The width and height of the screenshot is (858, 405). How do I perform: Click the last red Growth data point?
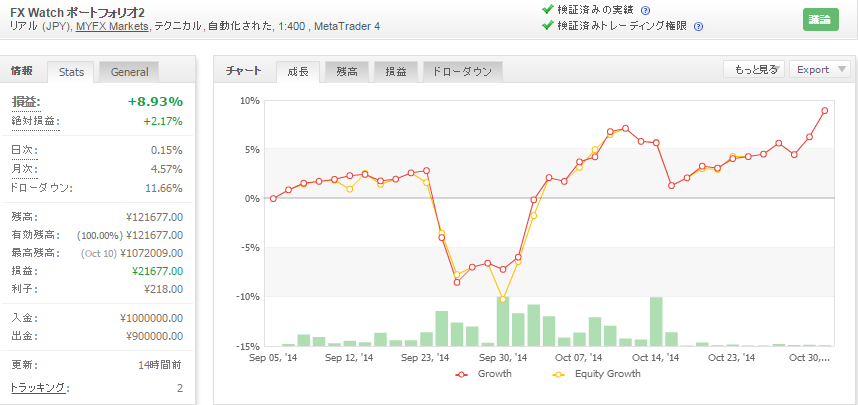(x=825, y=111)
